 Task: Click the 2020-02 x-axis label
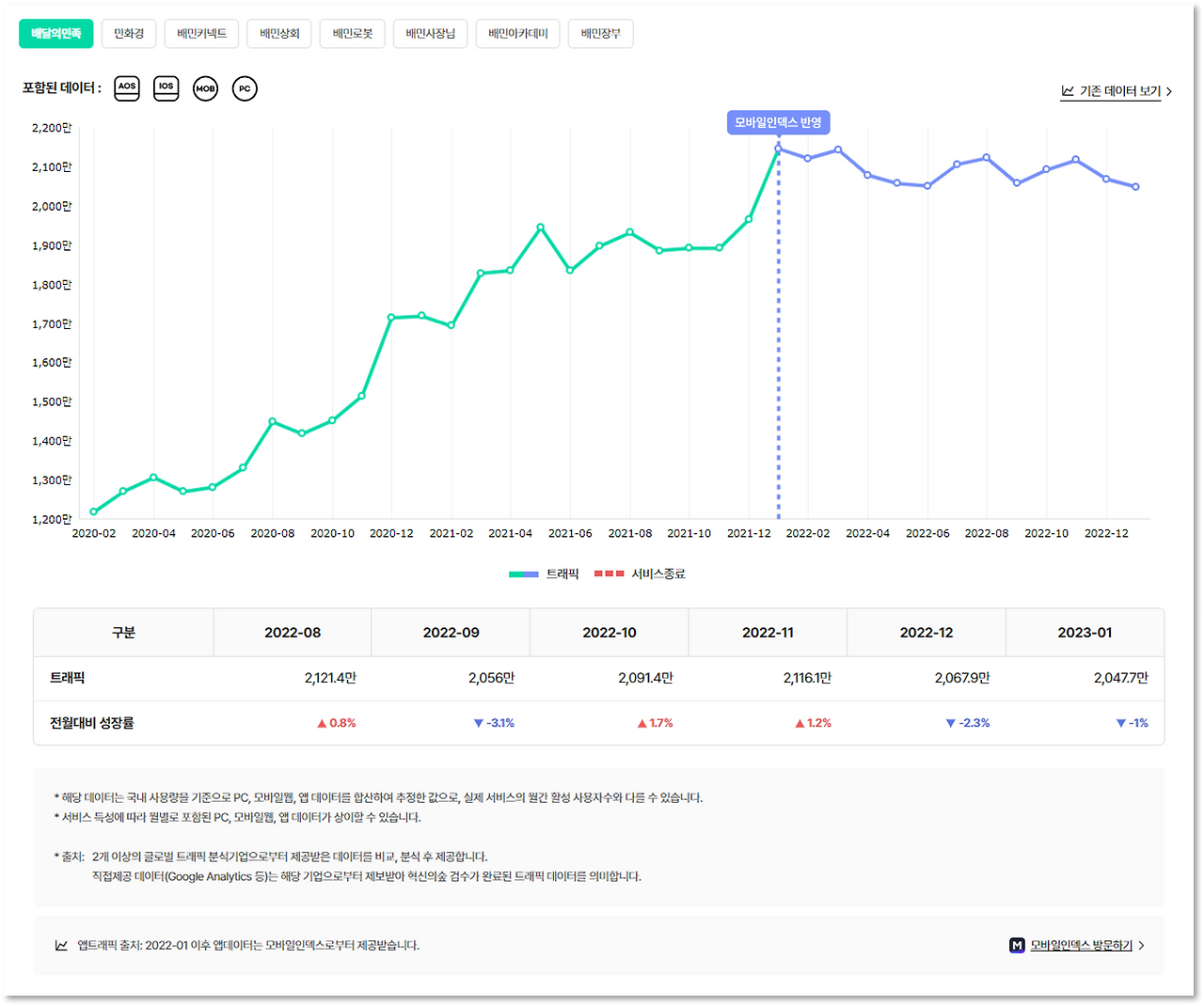coord(94,533)
